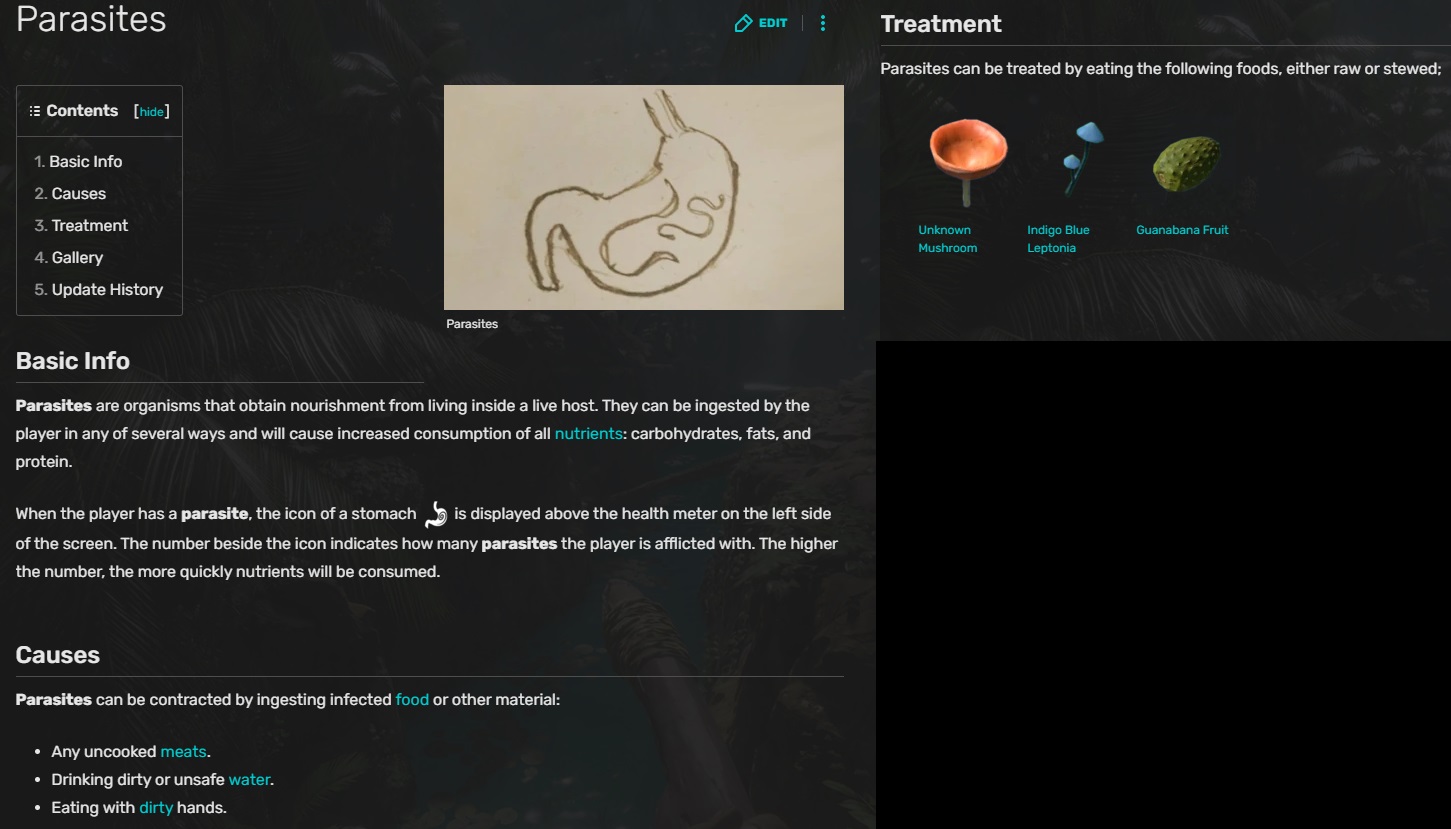Open the Parasites stomach drawing thumbnail
This screenshot has width=1451, height=829.
click(x=644, y=197)
